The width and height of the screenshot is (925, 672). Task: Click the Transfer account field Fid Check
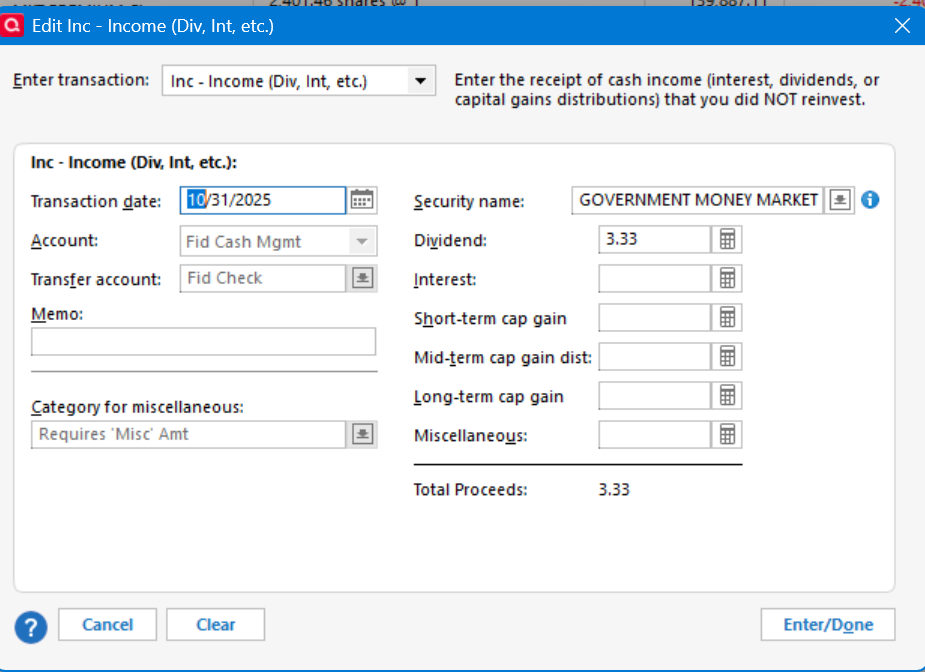[x=263, y=278]
